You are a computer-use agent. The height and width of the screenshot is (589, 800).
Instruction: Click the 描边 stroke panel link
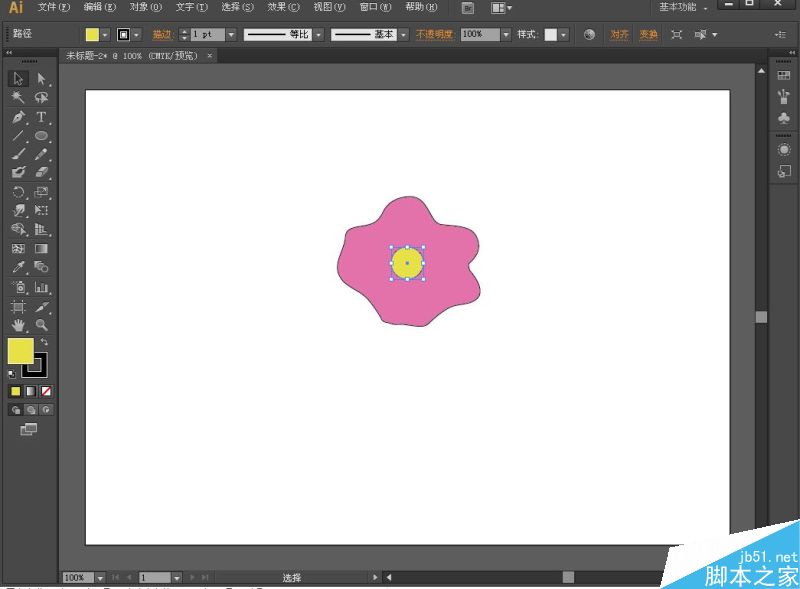pos(162,35)
